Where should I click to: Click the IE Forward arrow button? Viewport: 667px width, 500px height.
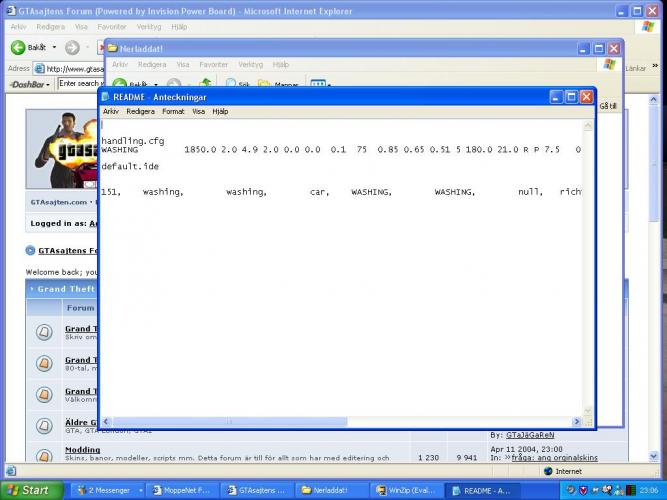pos(72,47)
